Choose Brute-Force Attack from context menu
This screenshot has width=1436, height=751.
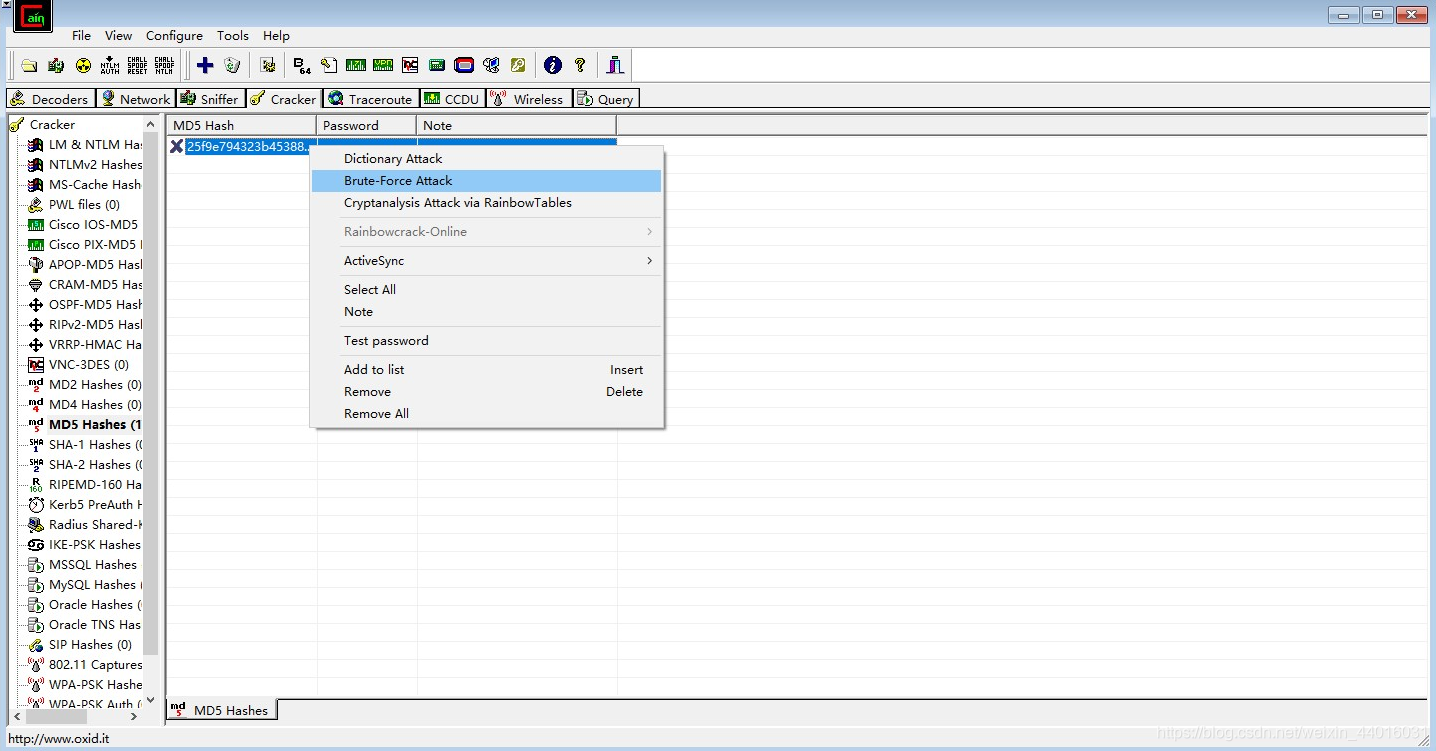pos(487,181)
